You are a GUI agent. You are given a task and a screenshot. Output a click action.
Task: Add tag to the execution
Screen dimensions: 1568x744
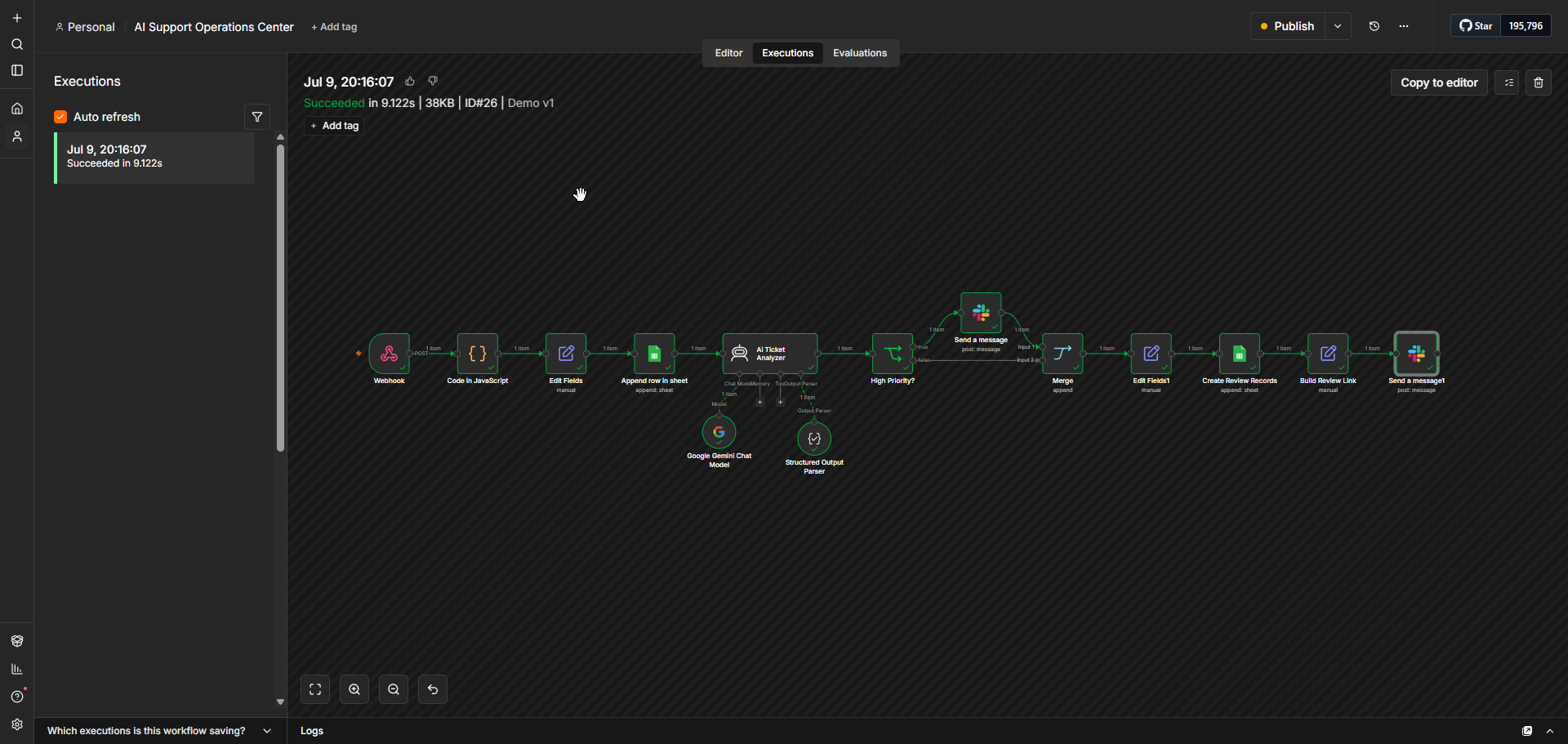[x=334, y=126]
